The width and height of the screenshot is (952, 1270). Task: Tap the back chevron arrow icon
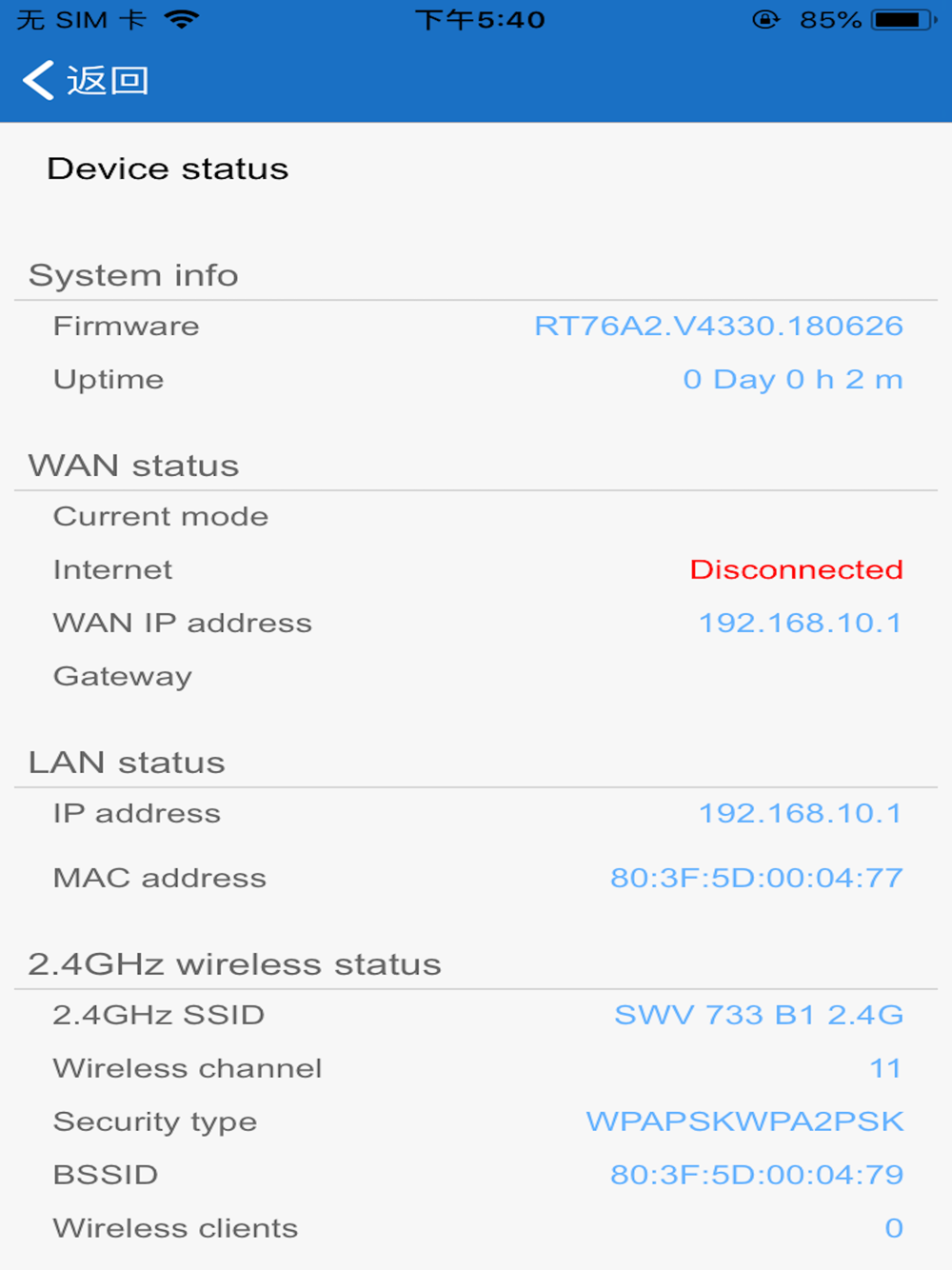(x=38, y=81)
